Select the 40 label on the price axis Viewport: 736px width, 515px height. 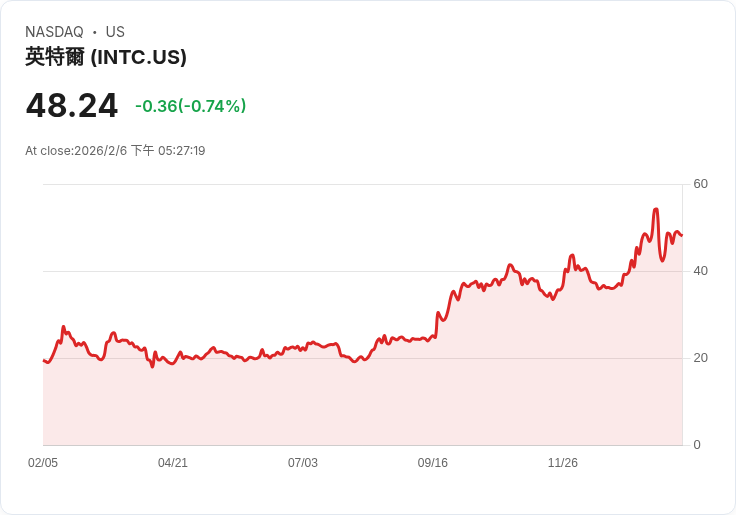pos(700,271)
